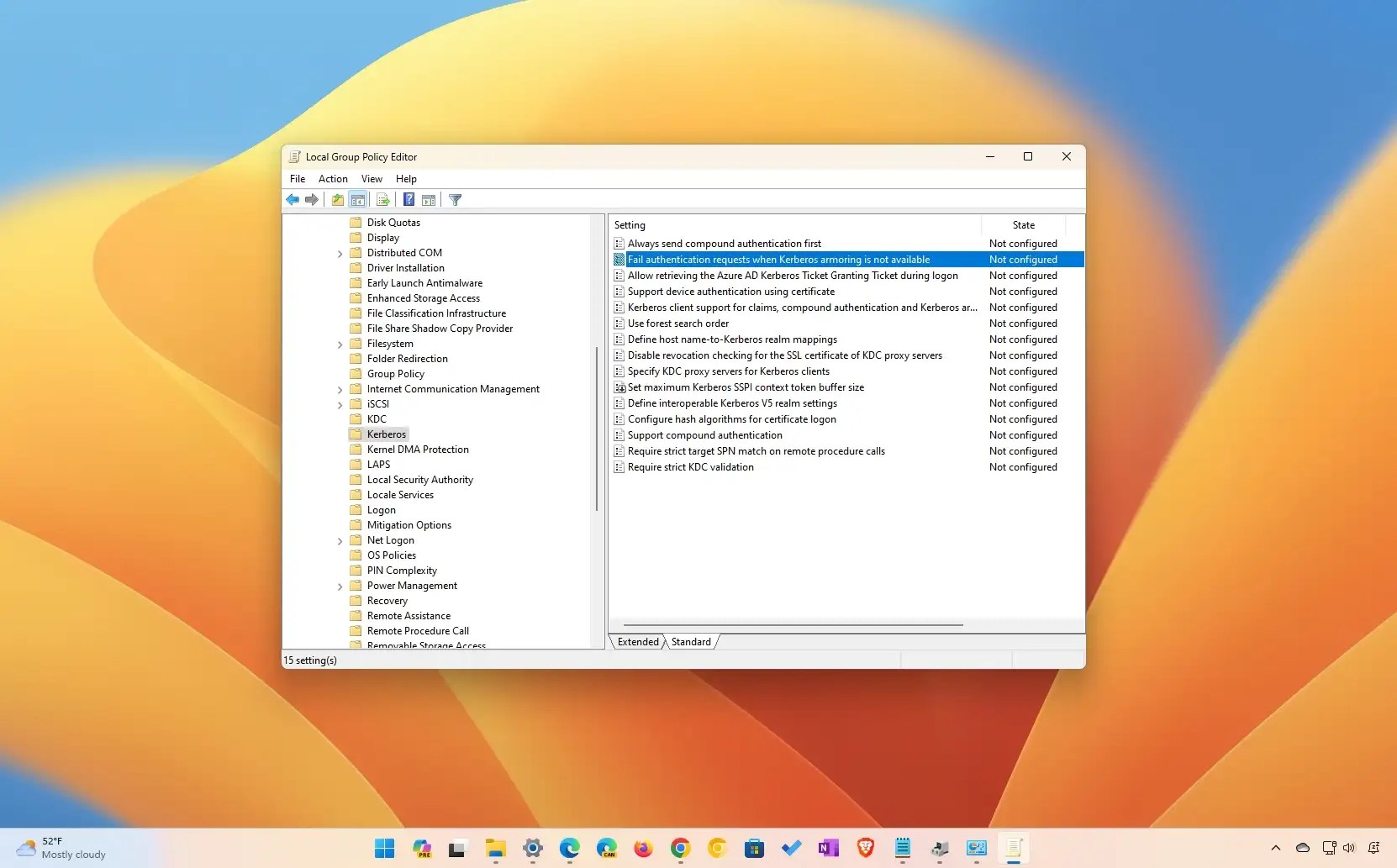
Task: Collapse the Distributed COM tree node
Action: coord(340,253)
